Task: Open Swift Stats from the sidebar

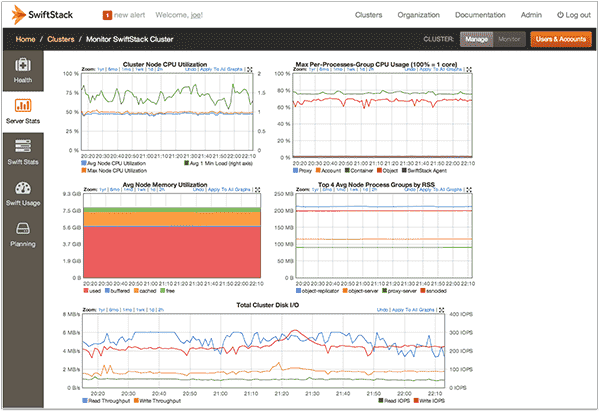Action: coord(23,153)
